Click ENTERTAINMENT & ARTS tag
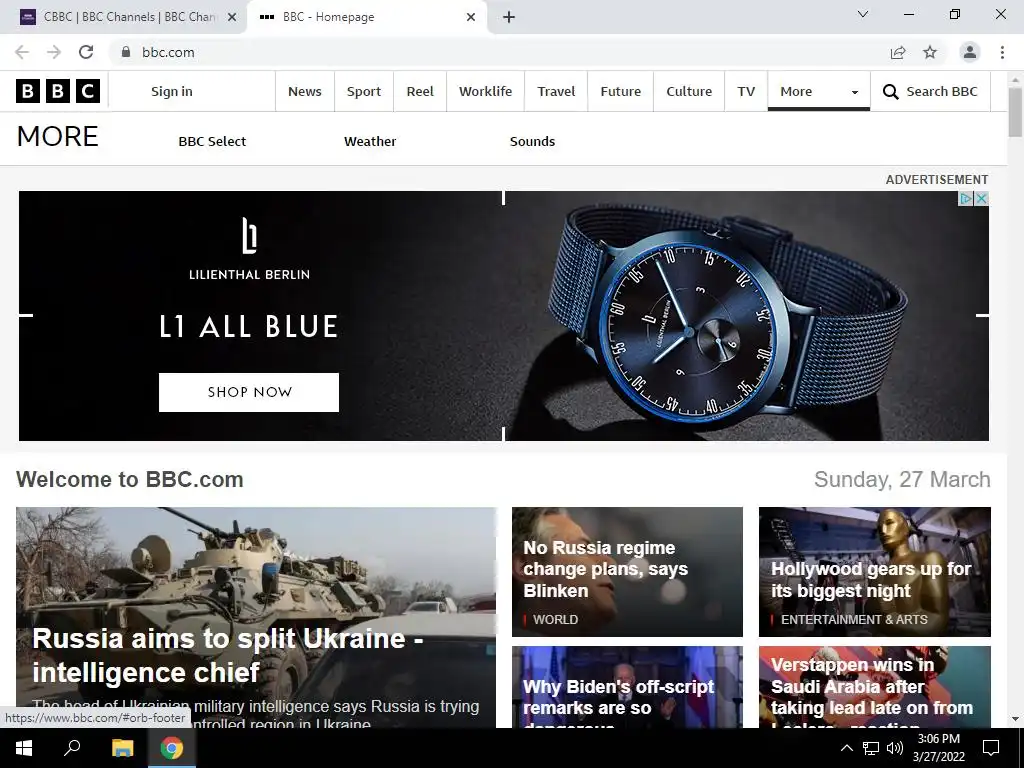Screen dimensions: 1024x768 click(x=854, y=620)
